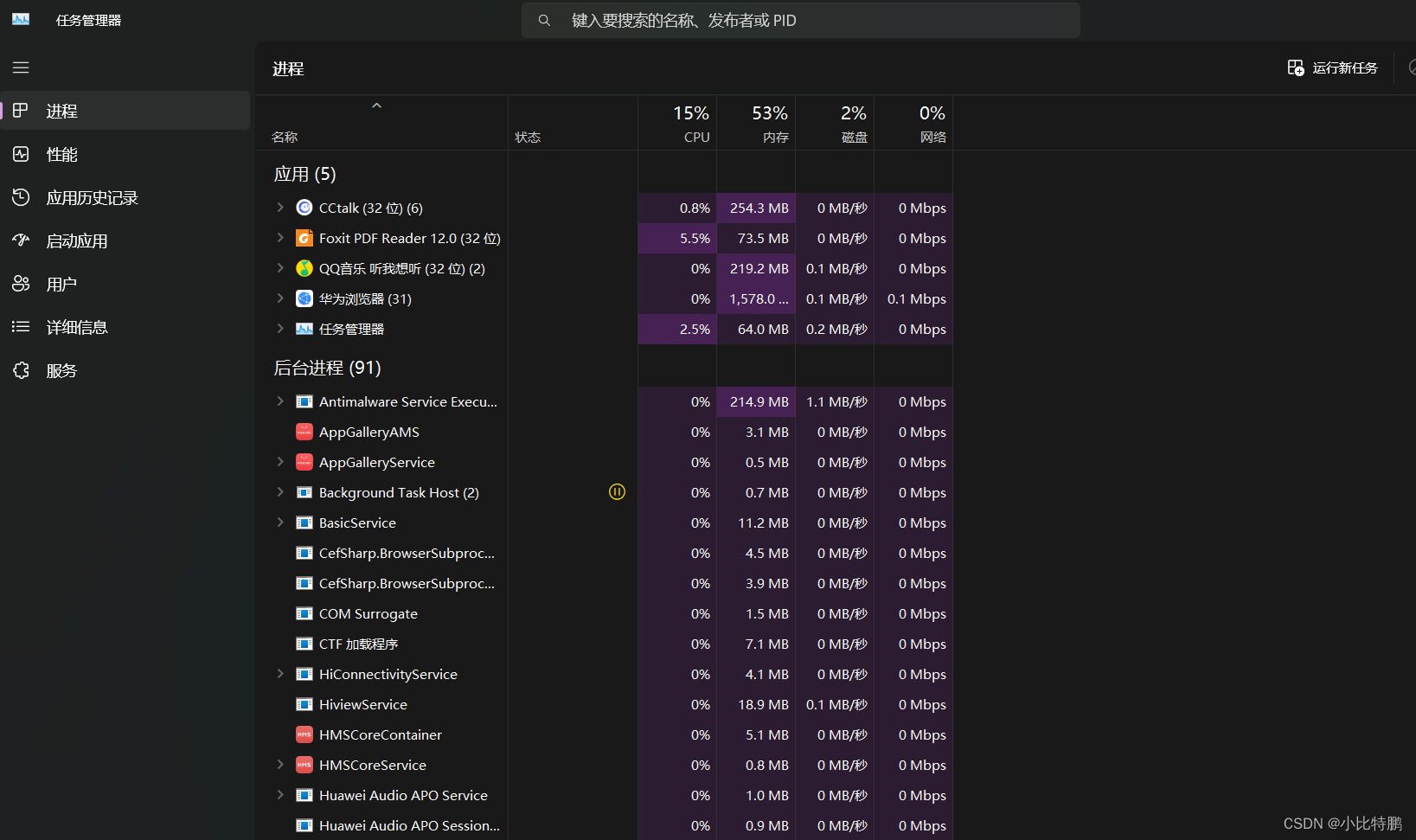
Task: Click the HMSCoreService icon
Action: tap(304, 765)
